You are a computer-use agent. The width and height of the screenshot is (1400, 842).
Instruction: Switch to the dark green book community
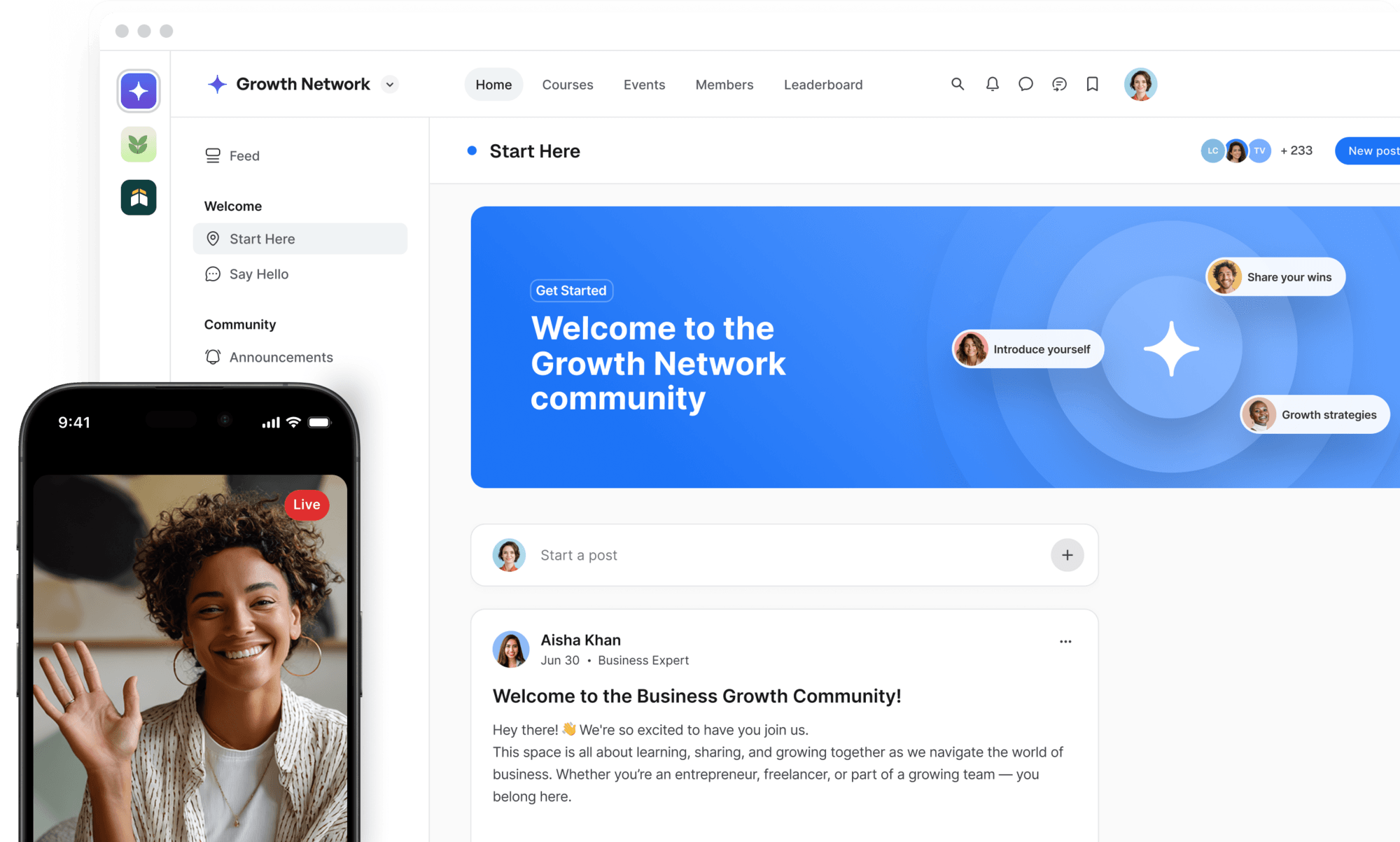[139, 197]
